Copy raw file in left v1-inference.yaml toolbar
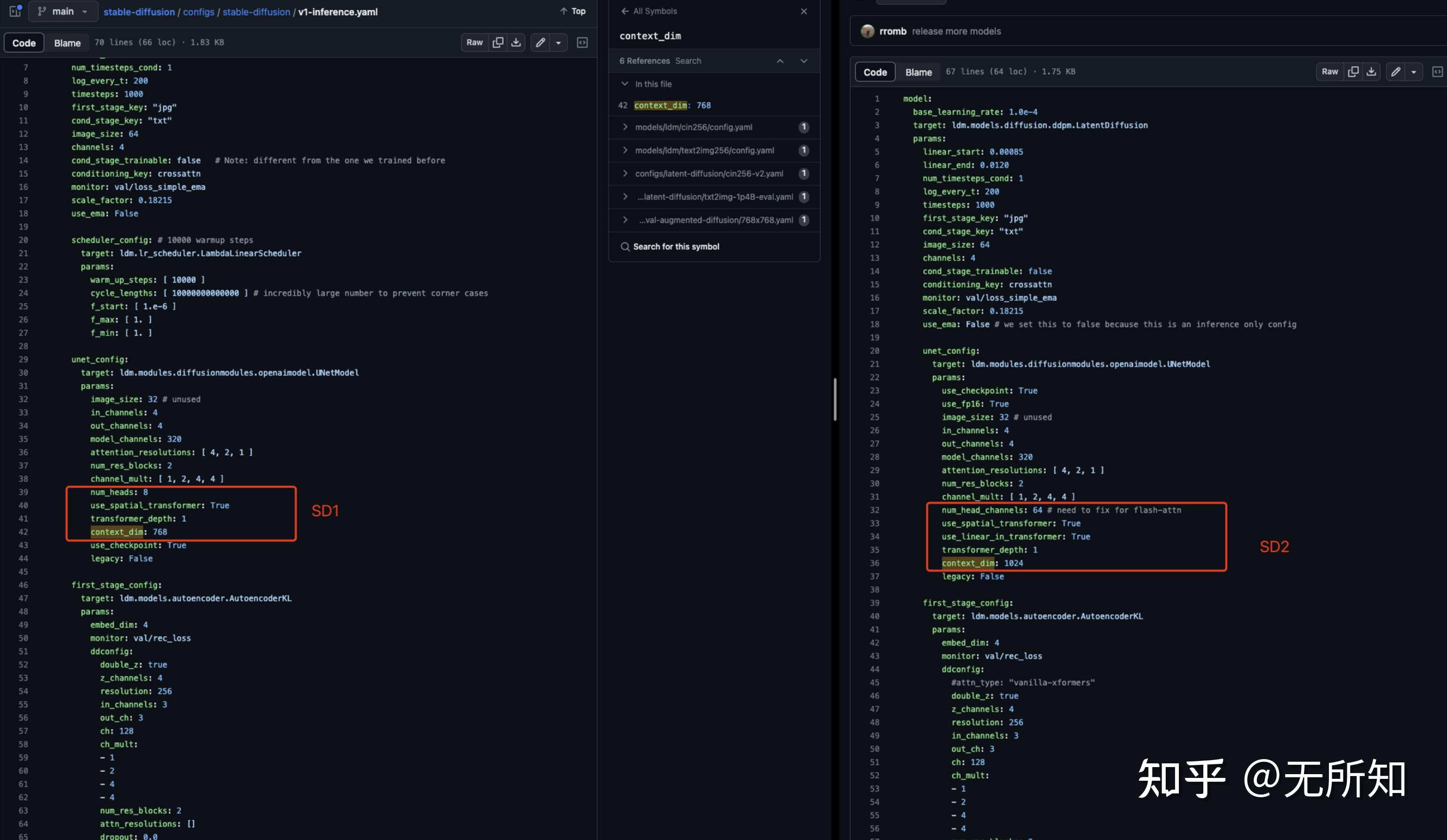Image resolution: width=1447 pixels, height=840 pixels. 498,42
